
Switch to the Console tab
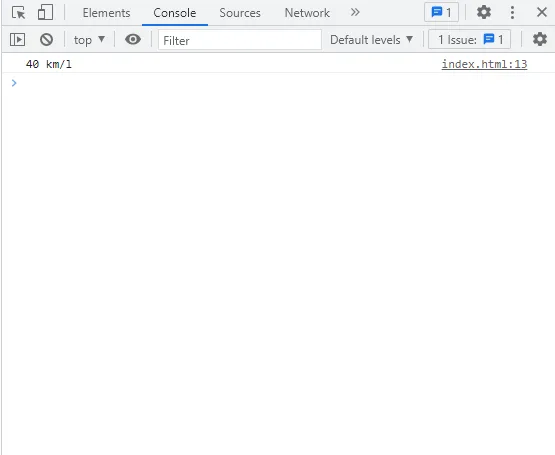point(174,13)
